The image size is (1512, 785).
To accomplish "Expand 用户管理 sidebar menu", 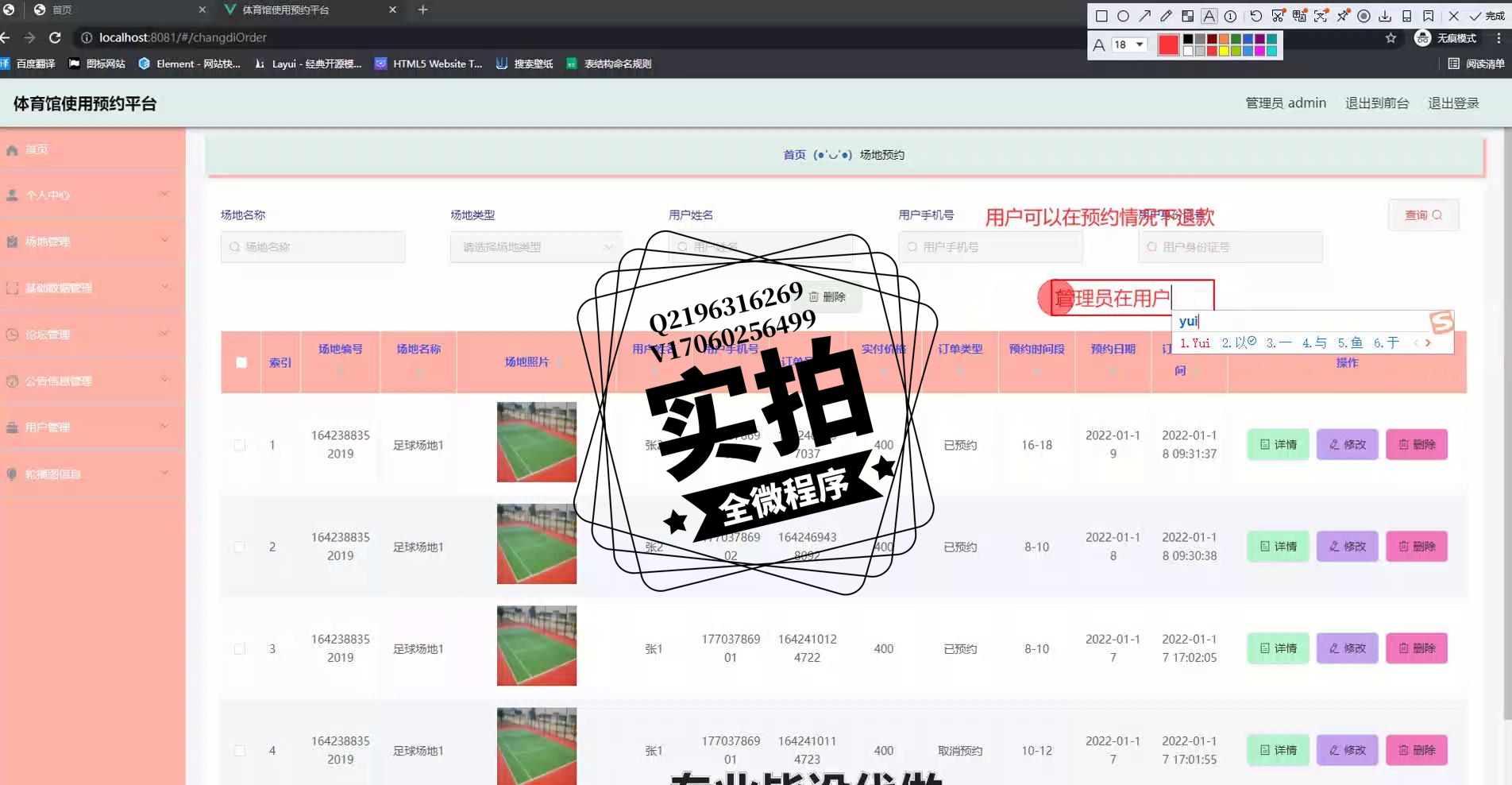I will tap(93, 427).
